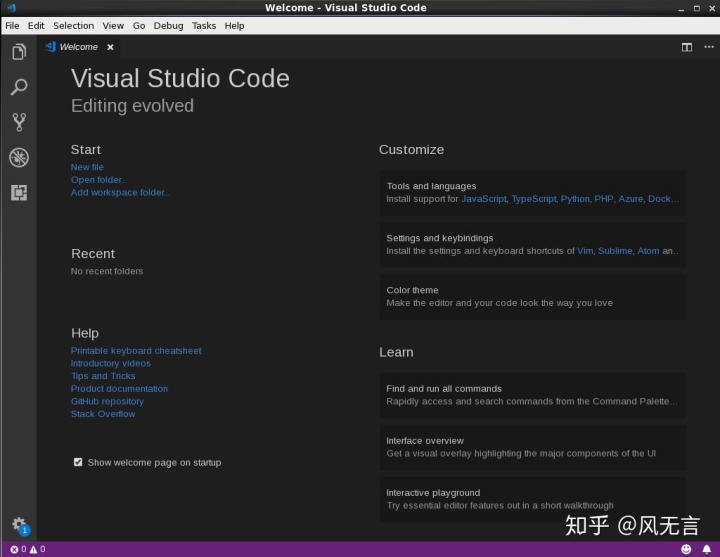
Task: Install PHP support link
Action: click(x=604, y=199)
